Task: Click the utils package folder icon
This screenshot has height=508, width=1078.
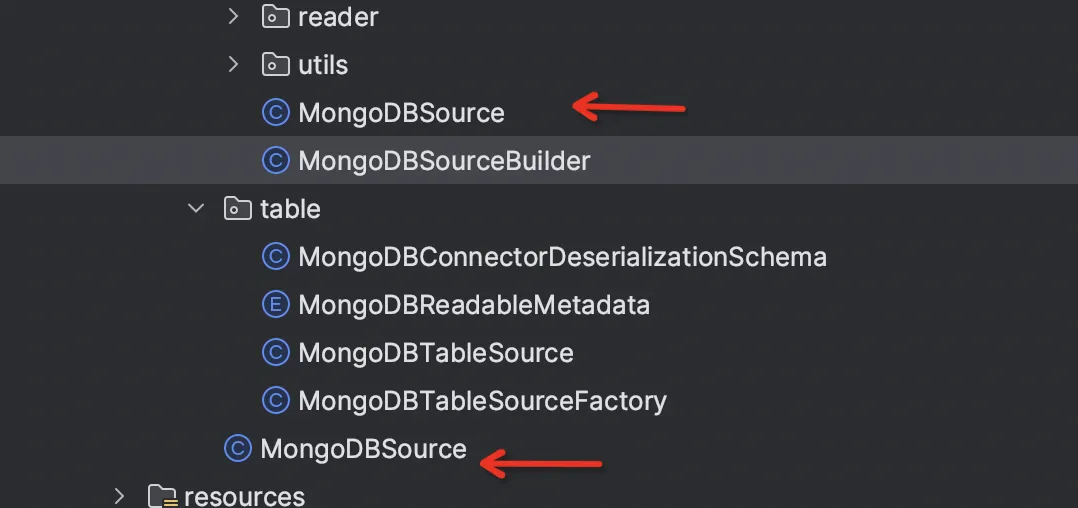Action: (274, 65)
